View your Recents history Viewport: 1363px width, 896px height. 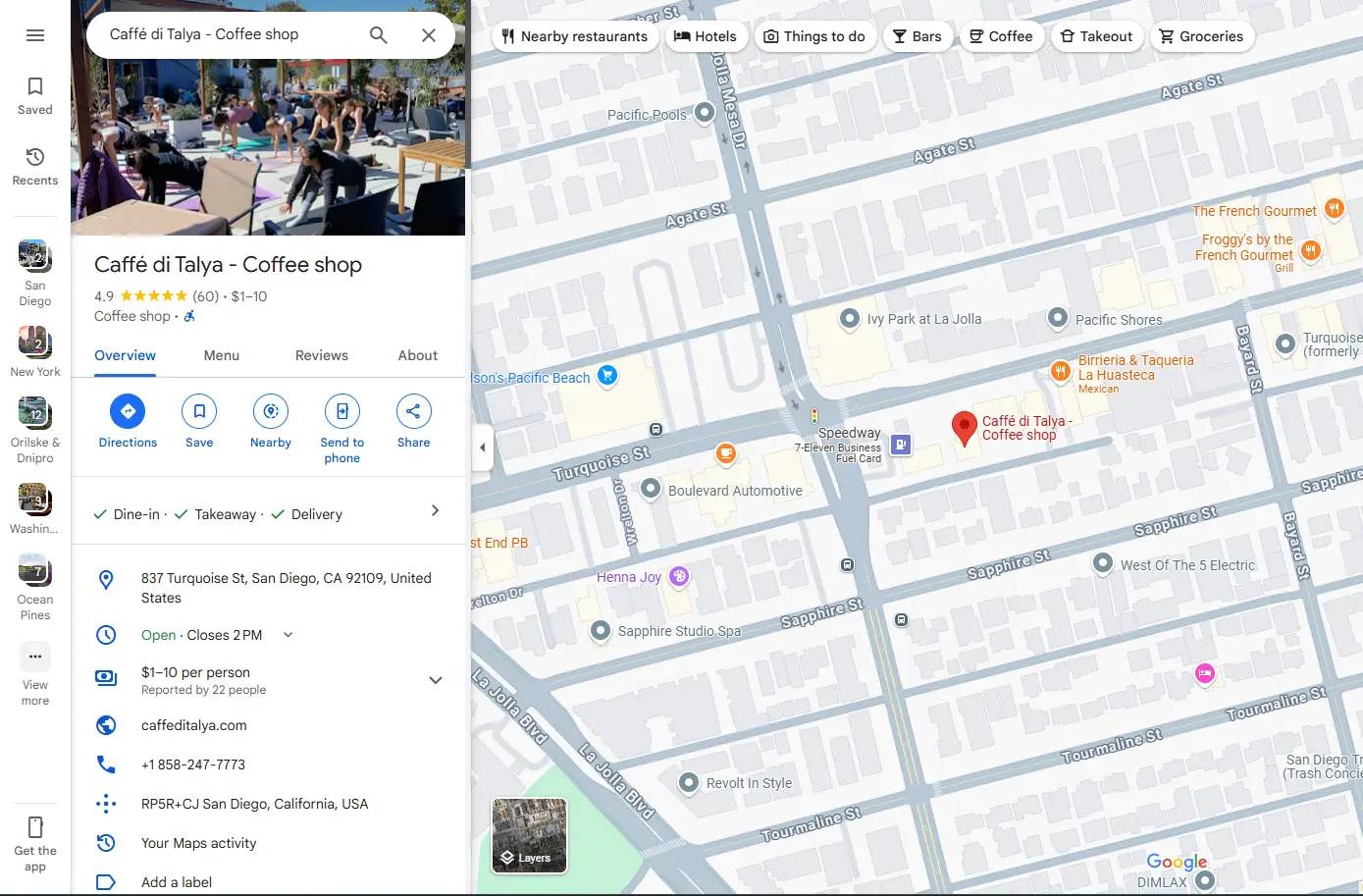tap(35, 166)
